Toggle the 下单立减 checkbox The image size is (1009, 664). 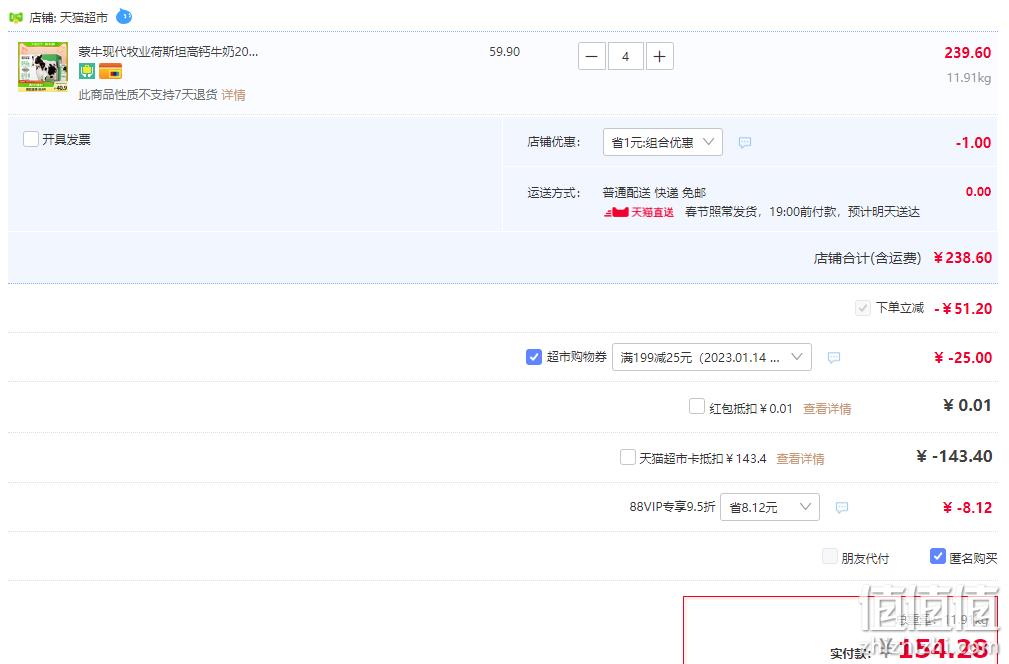862,308
